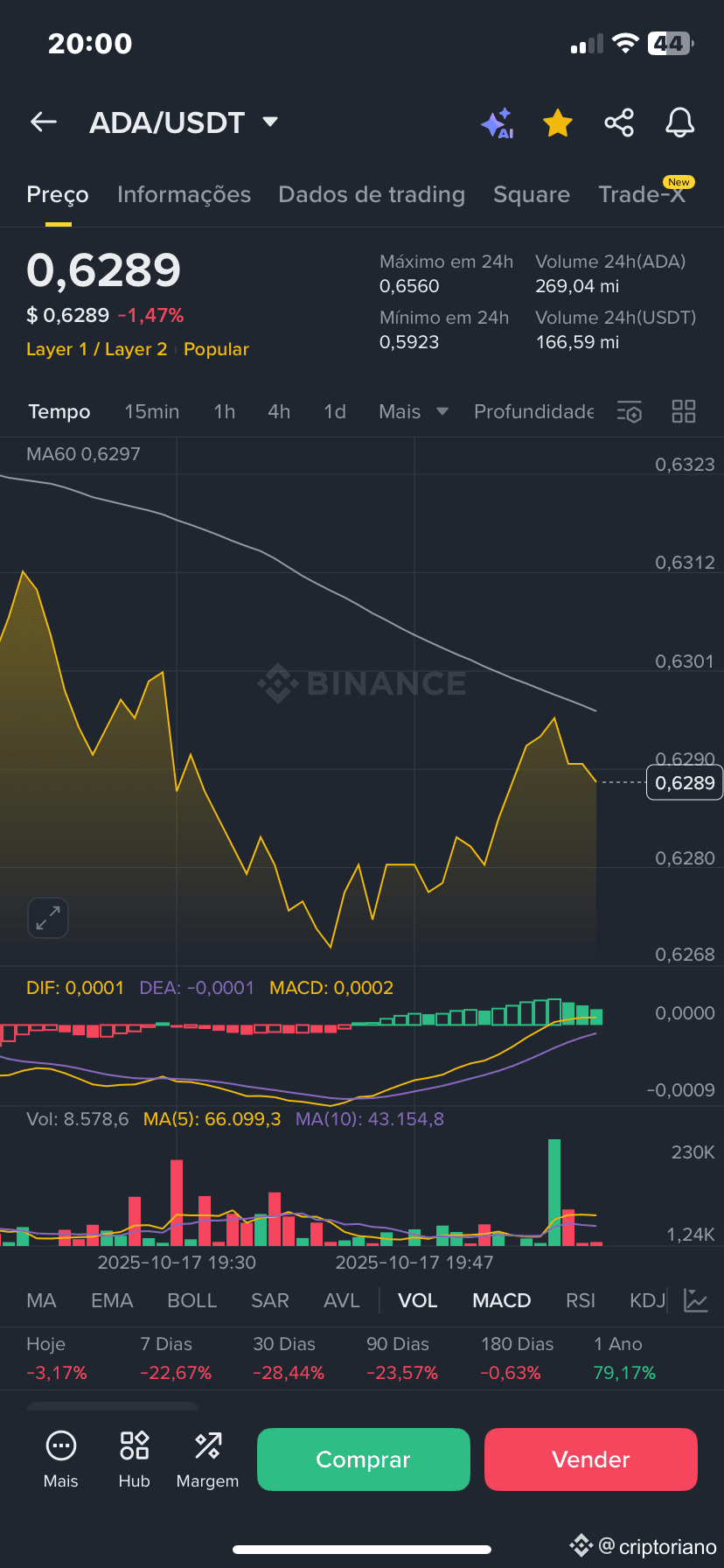Image resolution: width=724 pixels, height=1568 pixels.
Task: Tap the Mínimo em 24h 0,5923 value
Action: [x=409, y=342]
